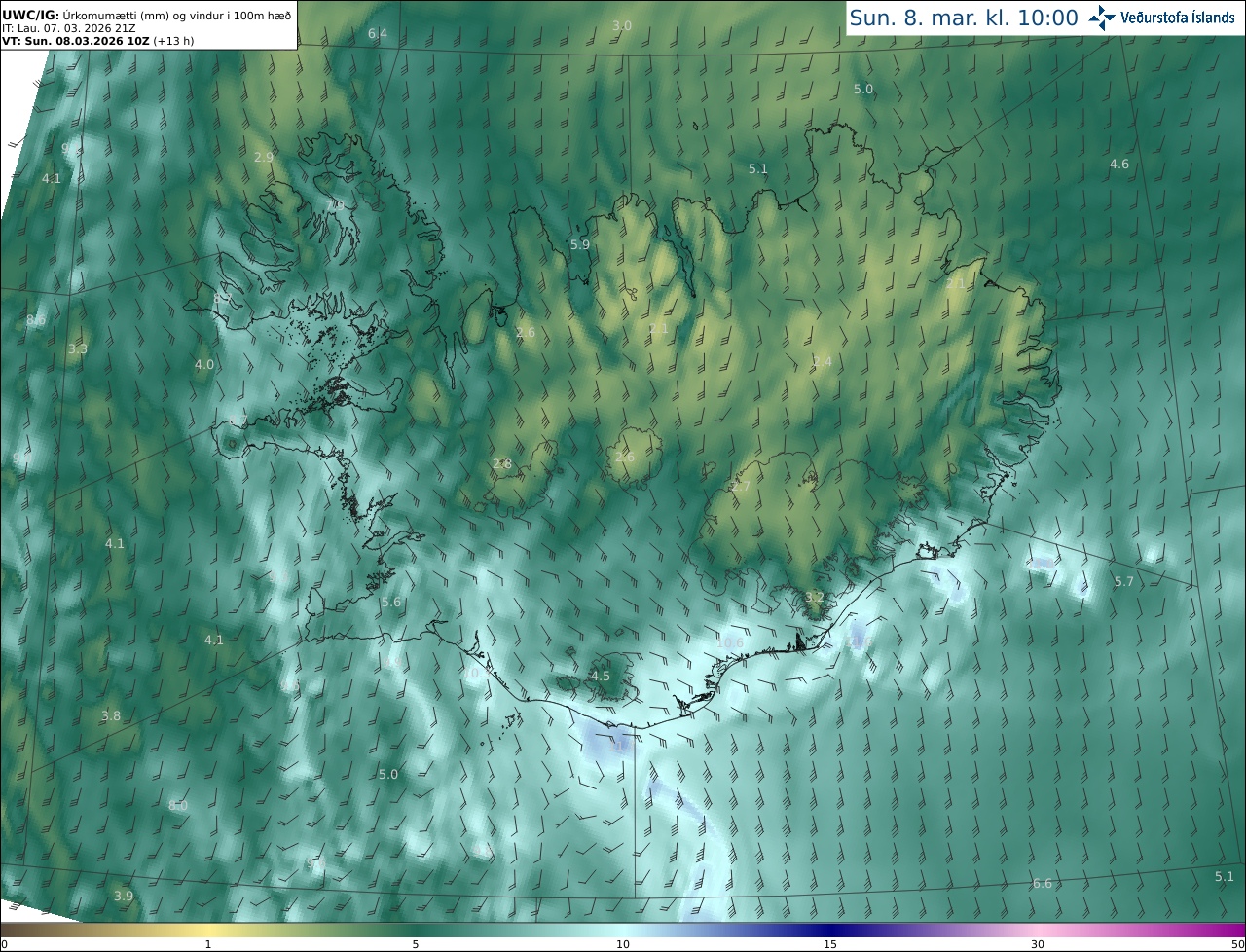The width and height of the screenshot is (1246, 952).
Task: Click the 10.6 value on the south coast
Action: click(x=730, y=642)
